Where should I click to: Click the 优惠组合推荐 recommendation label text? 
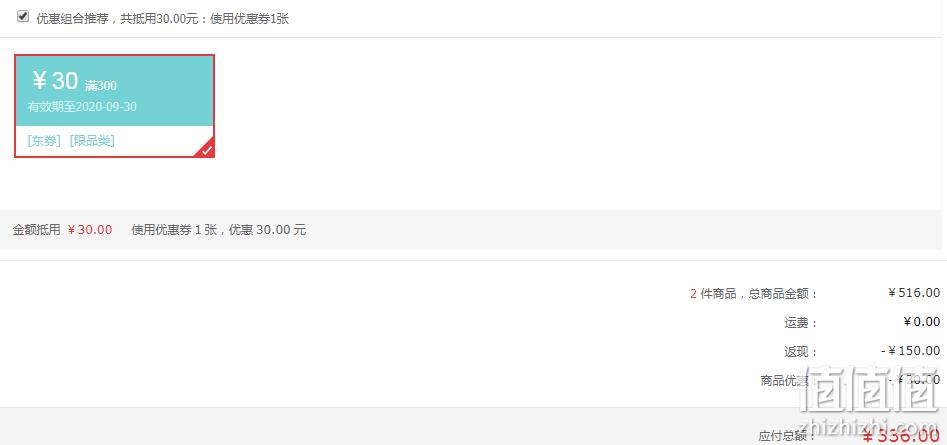point(162,19)
